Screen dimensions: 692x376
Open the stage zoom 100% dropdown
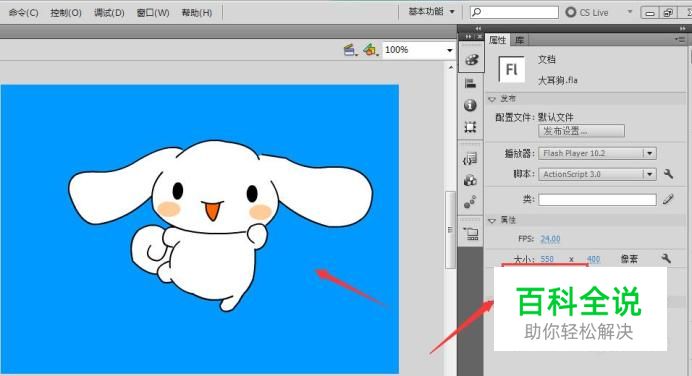(x=450, y=50)
